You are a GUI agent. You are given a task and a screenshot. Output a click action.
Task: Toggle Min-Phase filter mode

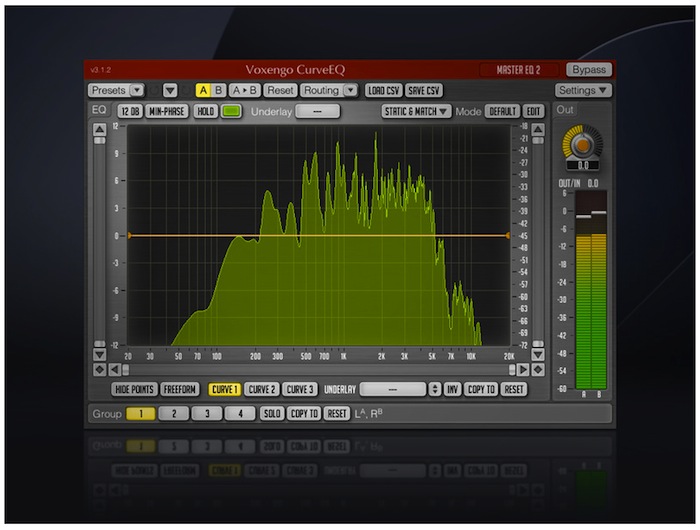pos(167,111)
